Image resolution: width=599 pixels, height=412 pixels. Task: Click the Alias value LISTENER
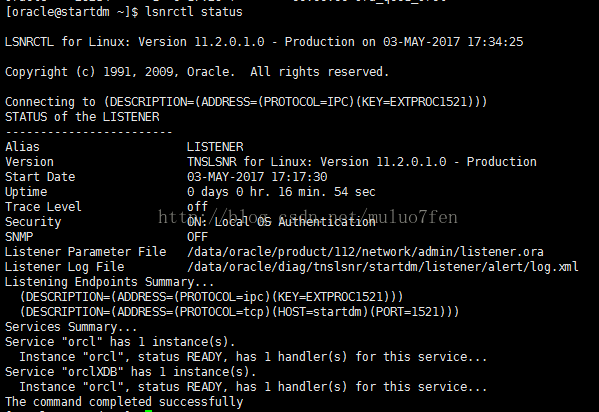click(x=215, y=147)
